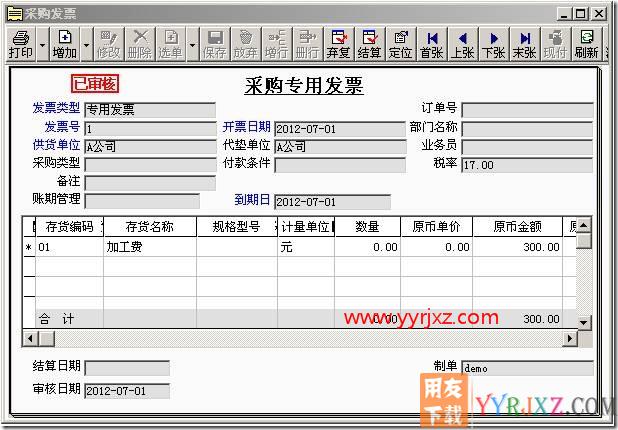618x430 pixels.
Task: Click the 修改 modify icon
Action: point(108,44)
